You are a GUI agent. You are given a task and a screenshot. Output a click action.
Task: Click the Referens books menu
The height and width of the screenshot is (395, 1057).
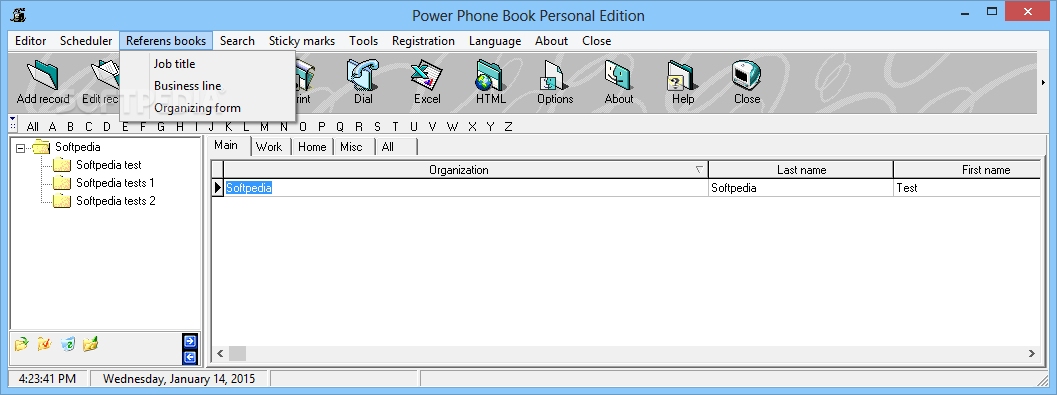tap(166, 40)
